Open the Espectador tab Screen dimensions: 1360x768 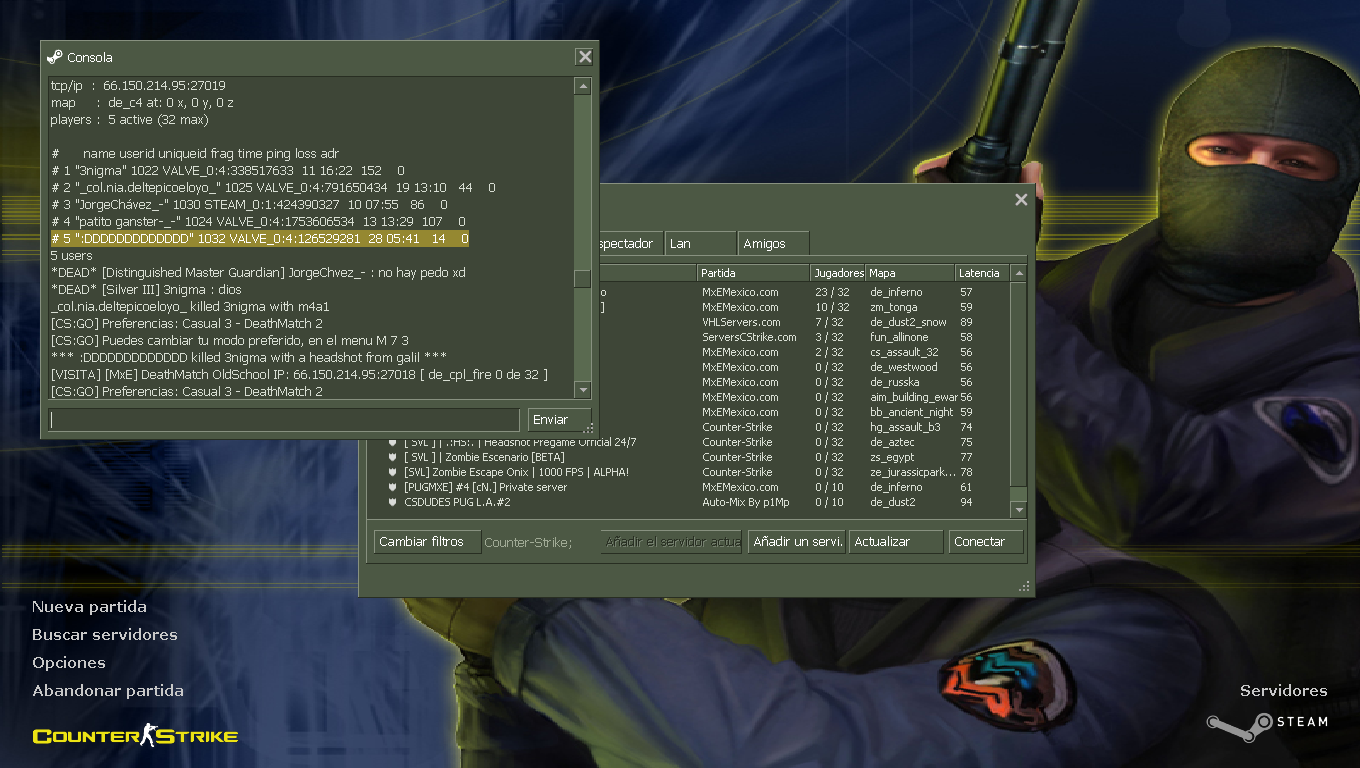pyautogui.click(x=630, y=243)
